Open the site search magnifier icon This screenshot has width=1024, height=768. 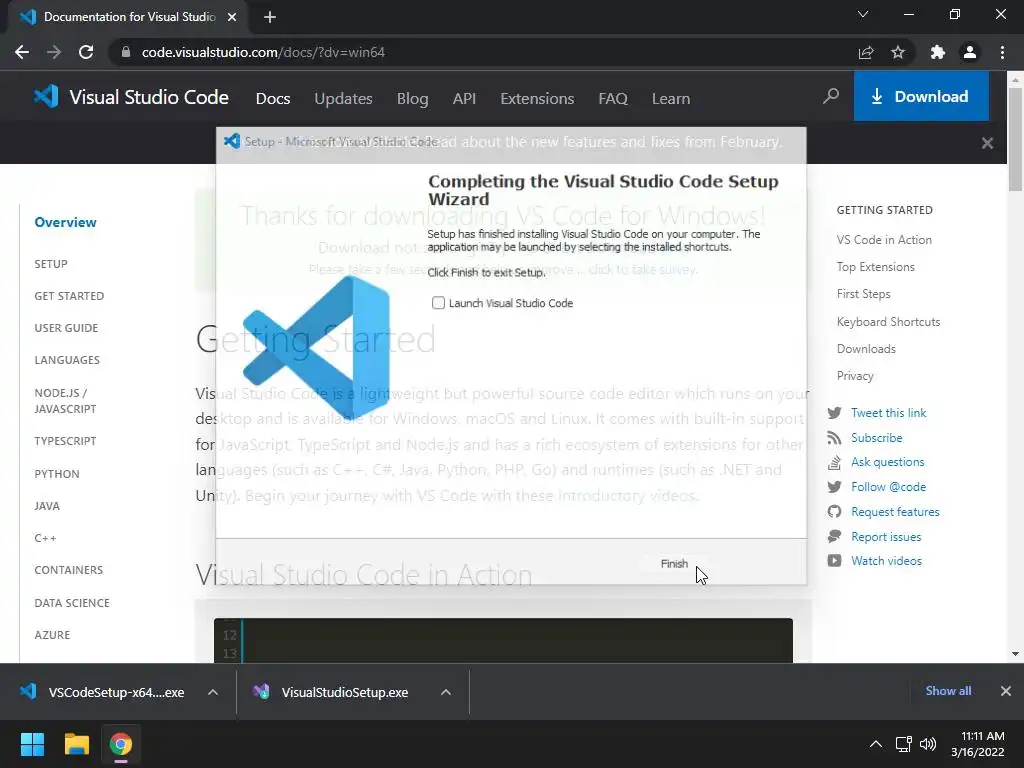pyautogui.click(x=831, y=97)
